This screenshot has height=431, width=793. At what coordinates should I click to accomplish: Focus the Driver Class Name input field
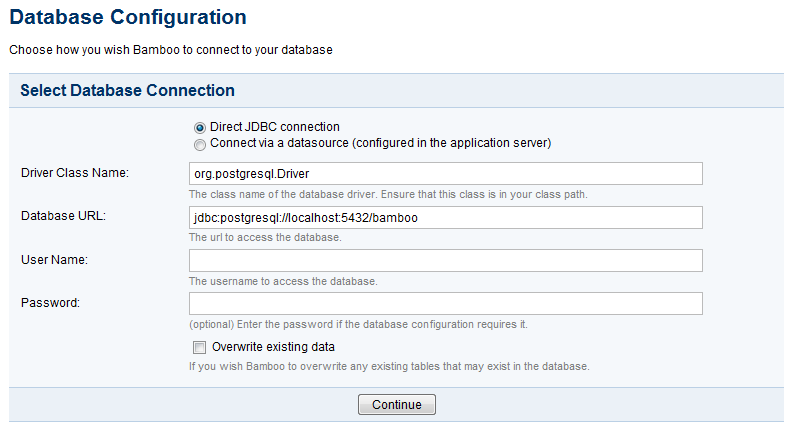446,174
